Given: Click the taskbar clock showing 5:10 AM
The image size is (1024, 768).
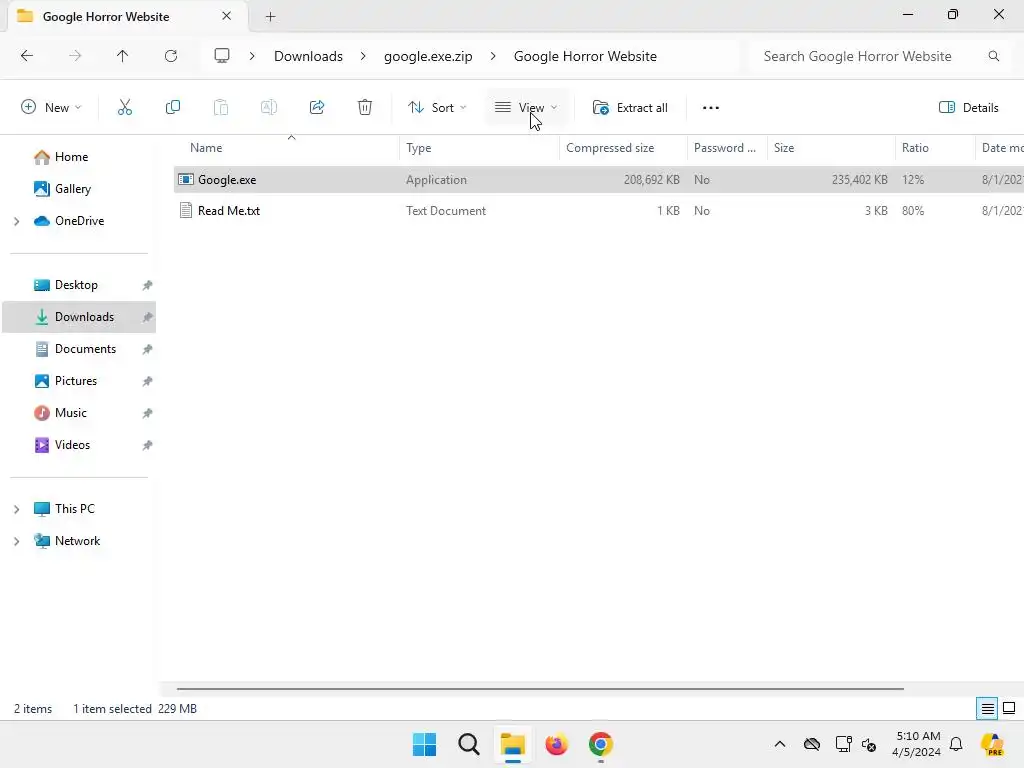Looking at the screenshot, I should 917,744.
